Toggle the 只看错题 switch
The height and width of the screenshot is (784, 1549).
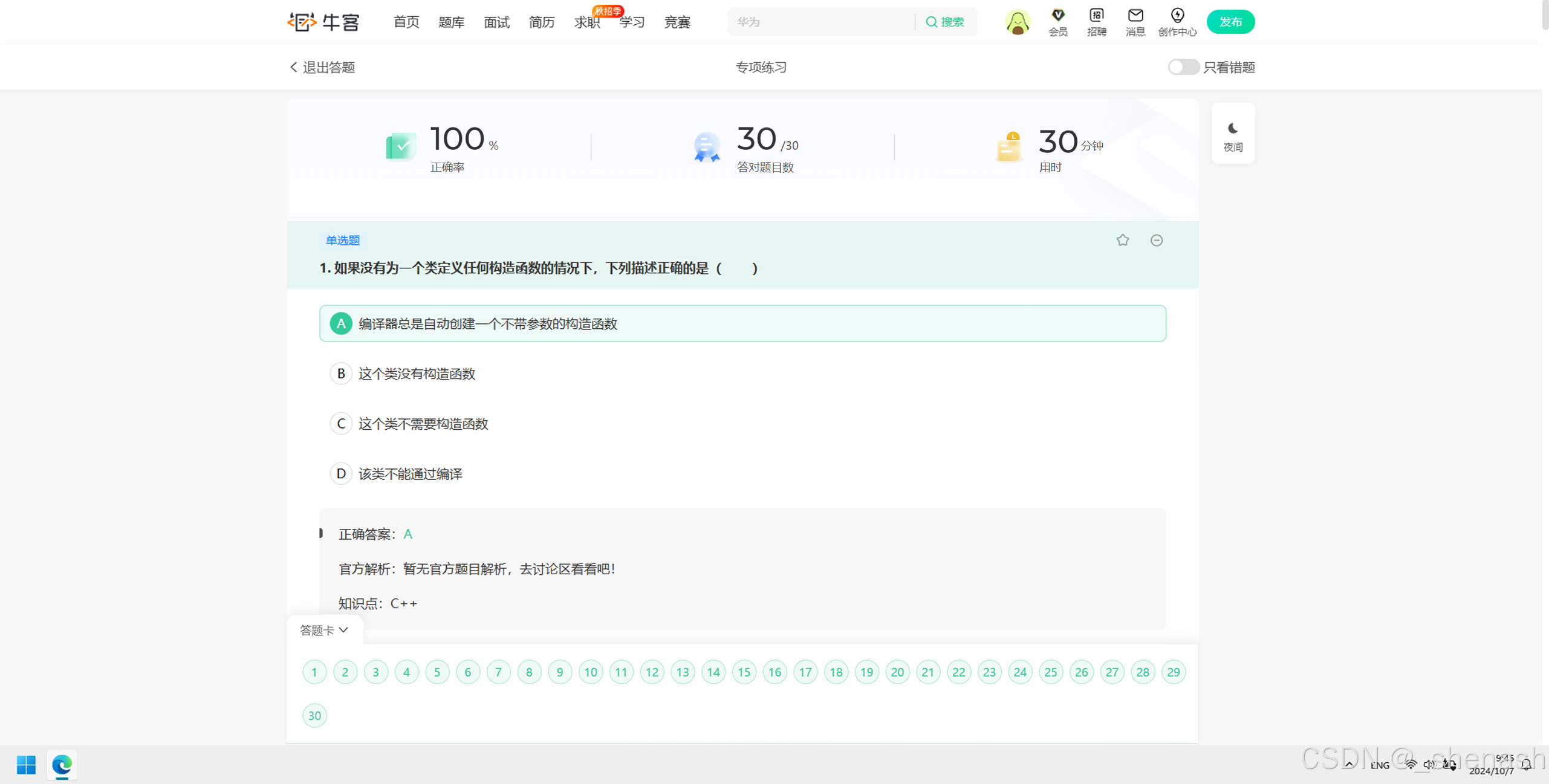1183,67
